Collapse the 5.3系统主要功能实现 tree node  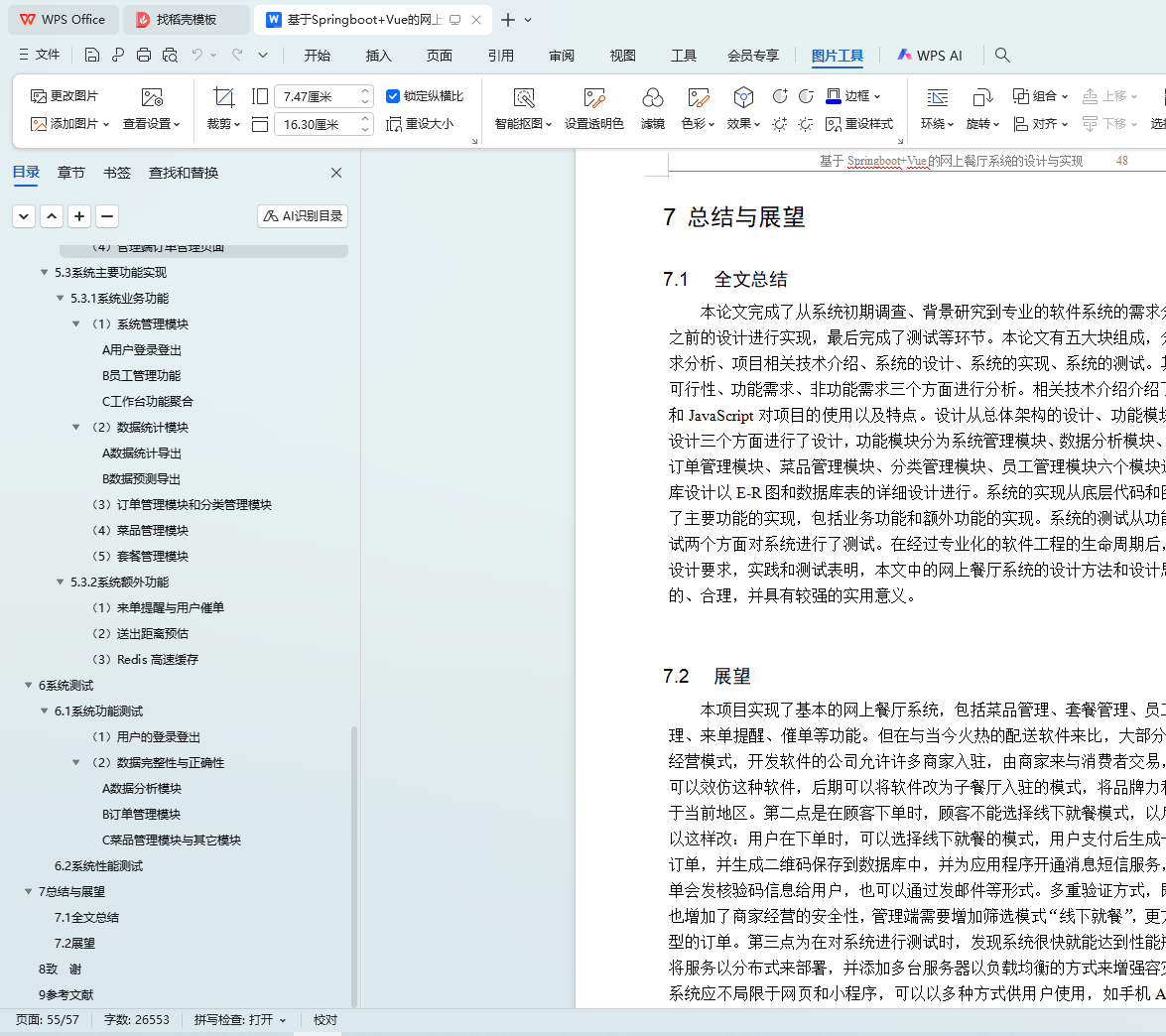tap(44, 272)
